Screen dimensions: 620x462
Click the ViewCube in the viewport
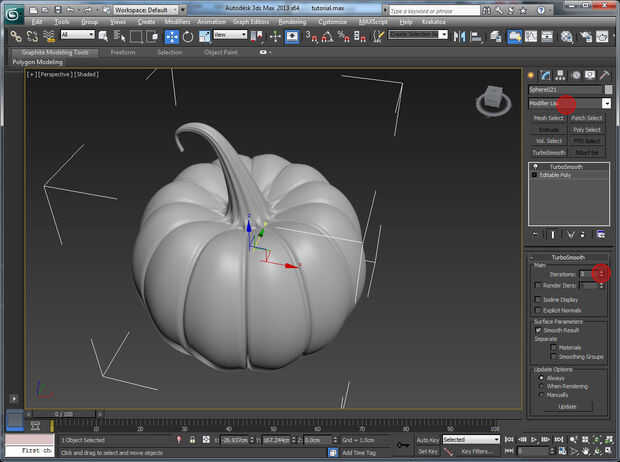coord(493,98)
